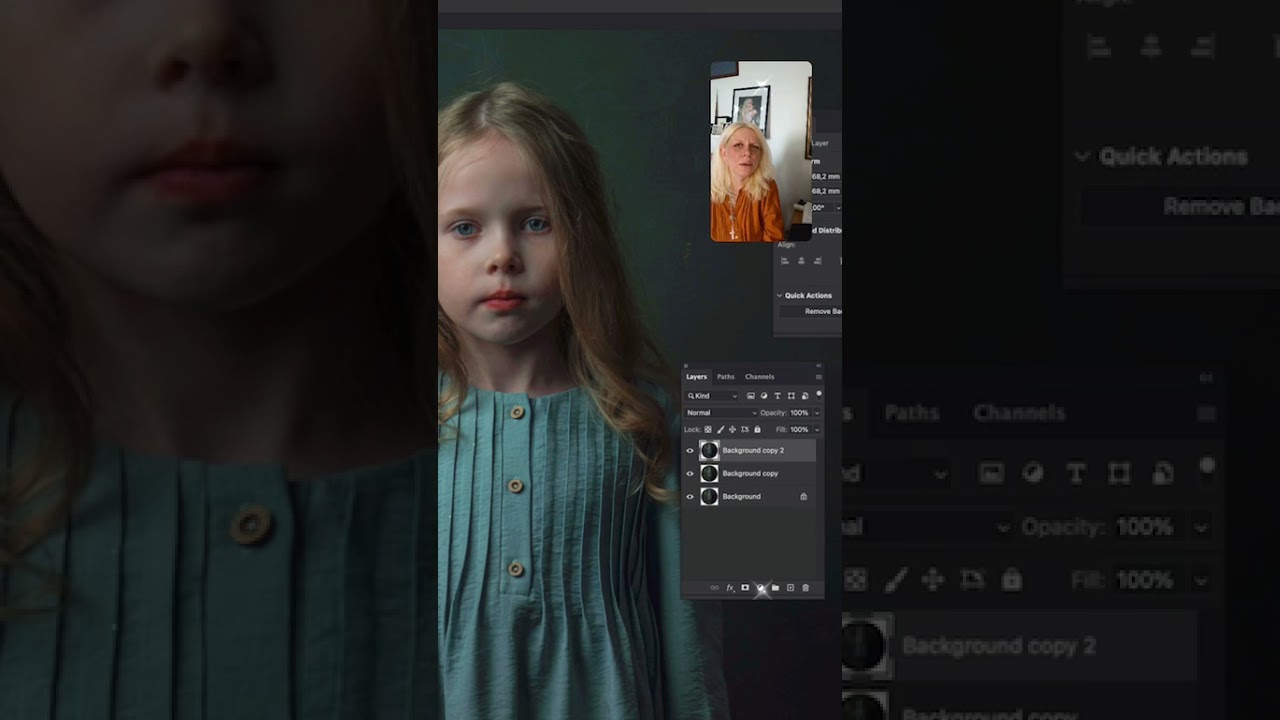Image resolution: width=1280 pixels, height=720 pixels.
Task: Filter layers by pixel layers icon
Action: [751, 396]
